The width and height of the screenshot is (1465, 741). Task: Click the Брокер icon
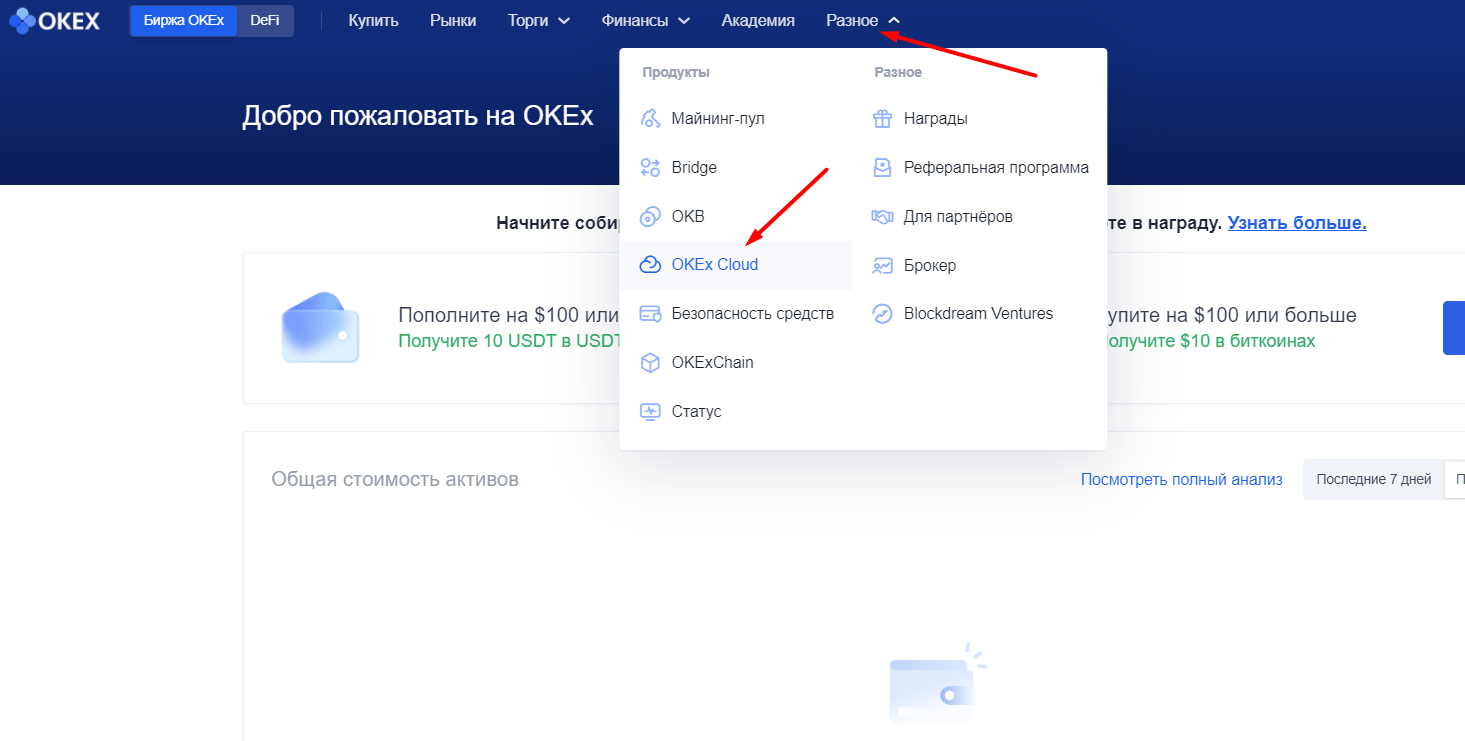pos(882,265)
